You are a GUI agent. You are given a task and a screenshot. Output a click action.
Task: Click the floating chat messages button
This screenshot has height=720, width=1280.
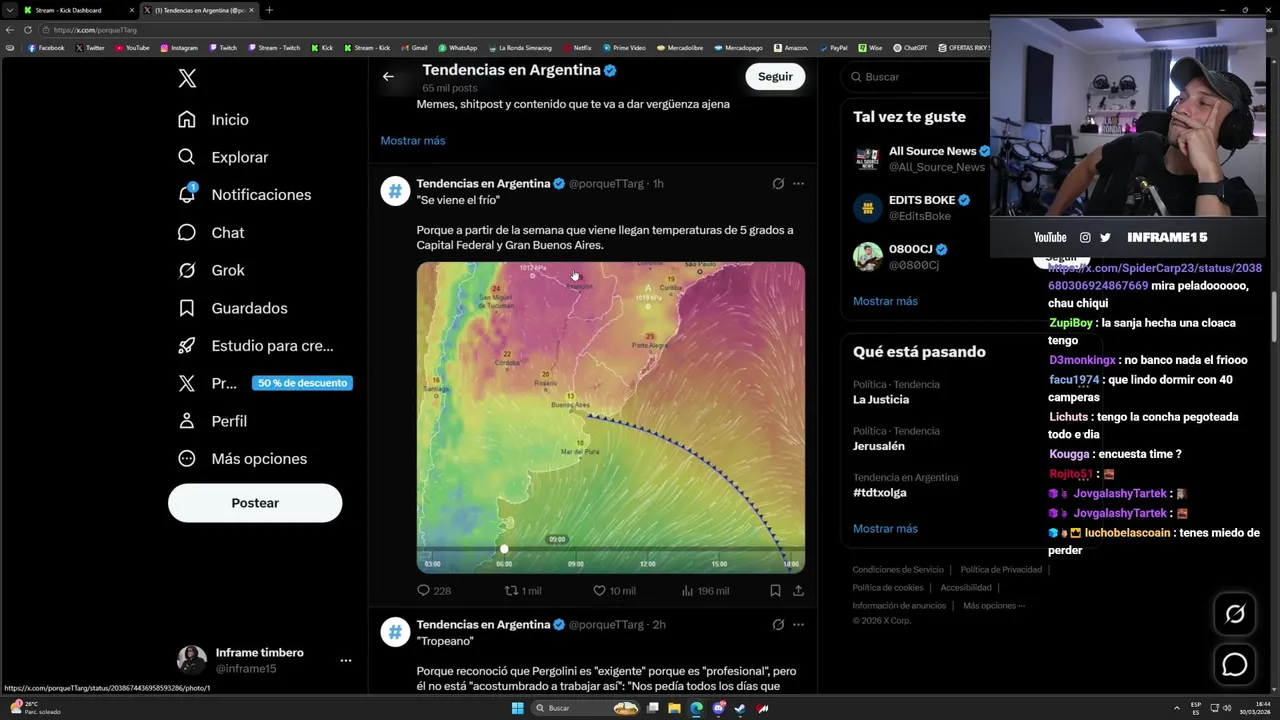coord(1235,664)
